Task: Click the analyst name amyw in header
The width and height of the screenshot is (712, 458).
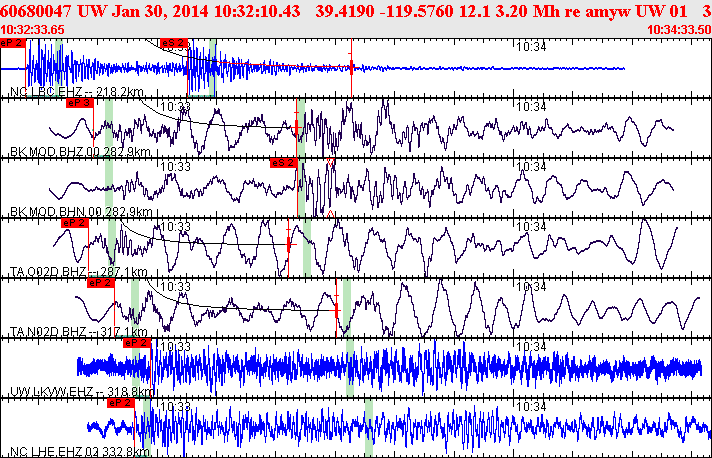Action: (x=608, y=11)
